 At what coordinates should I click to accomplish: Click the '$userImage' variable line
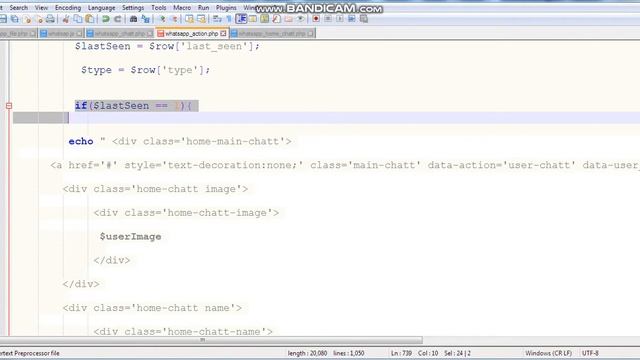click(x=131, y=237)
